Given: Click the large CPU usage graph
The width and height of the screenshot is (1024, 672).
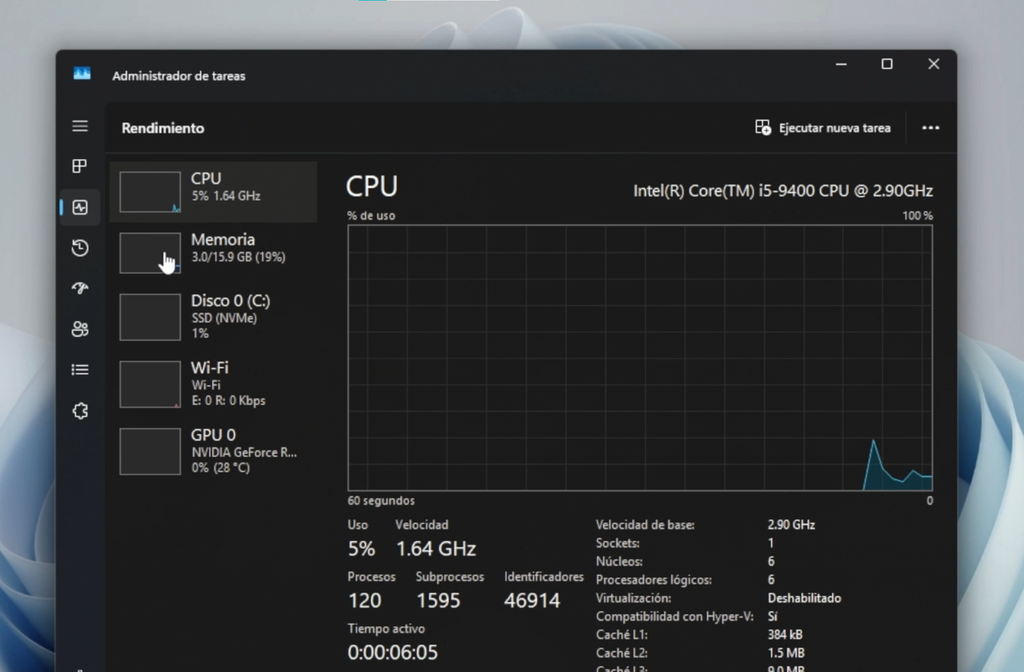Looking at the screenshot, I should click(x=640, y=358).
